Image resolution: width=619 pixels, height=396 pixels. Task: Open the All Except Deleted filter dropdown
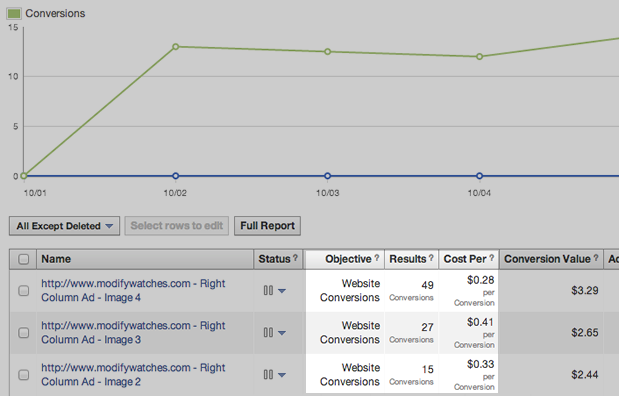tap(64, 226)
